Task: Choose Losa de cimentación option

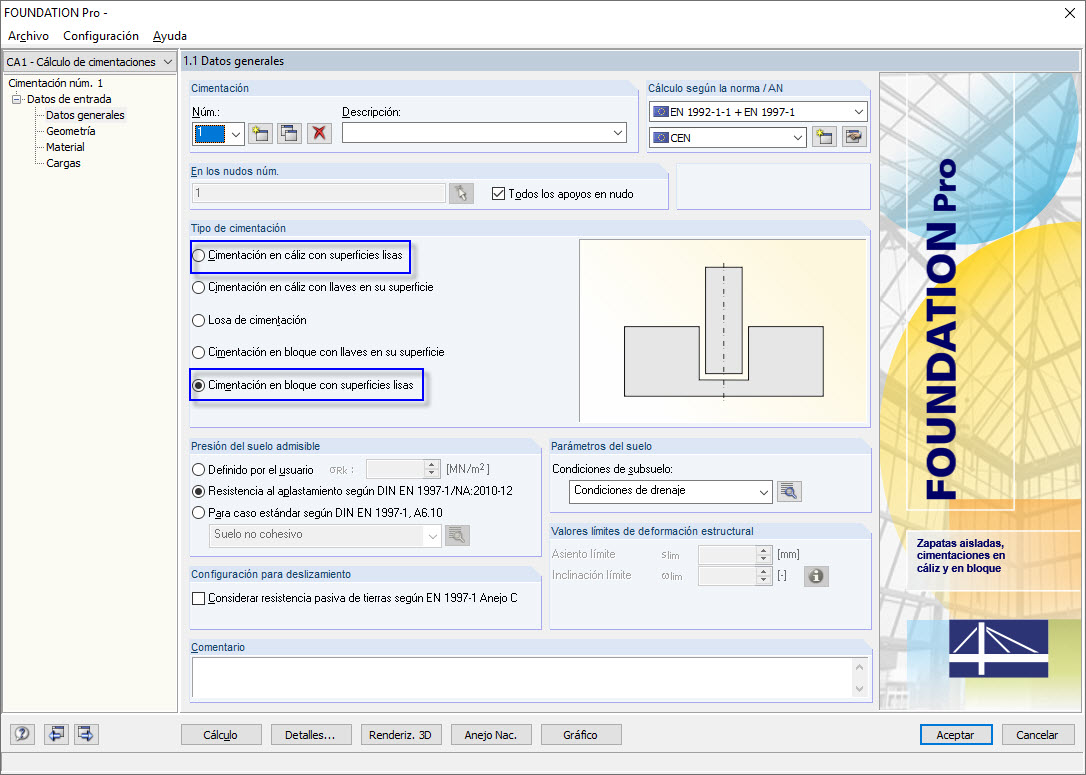Action: tap(199, 321)
